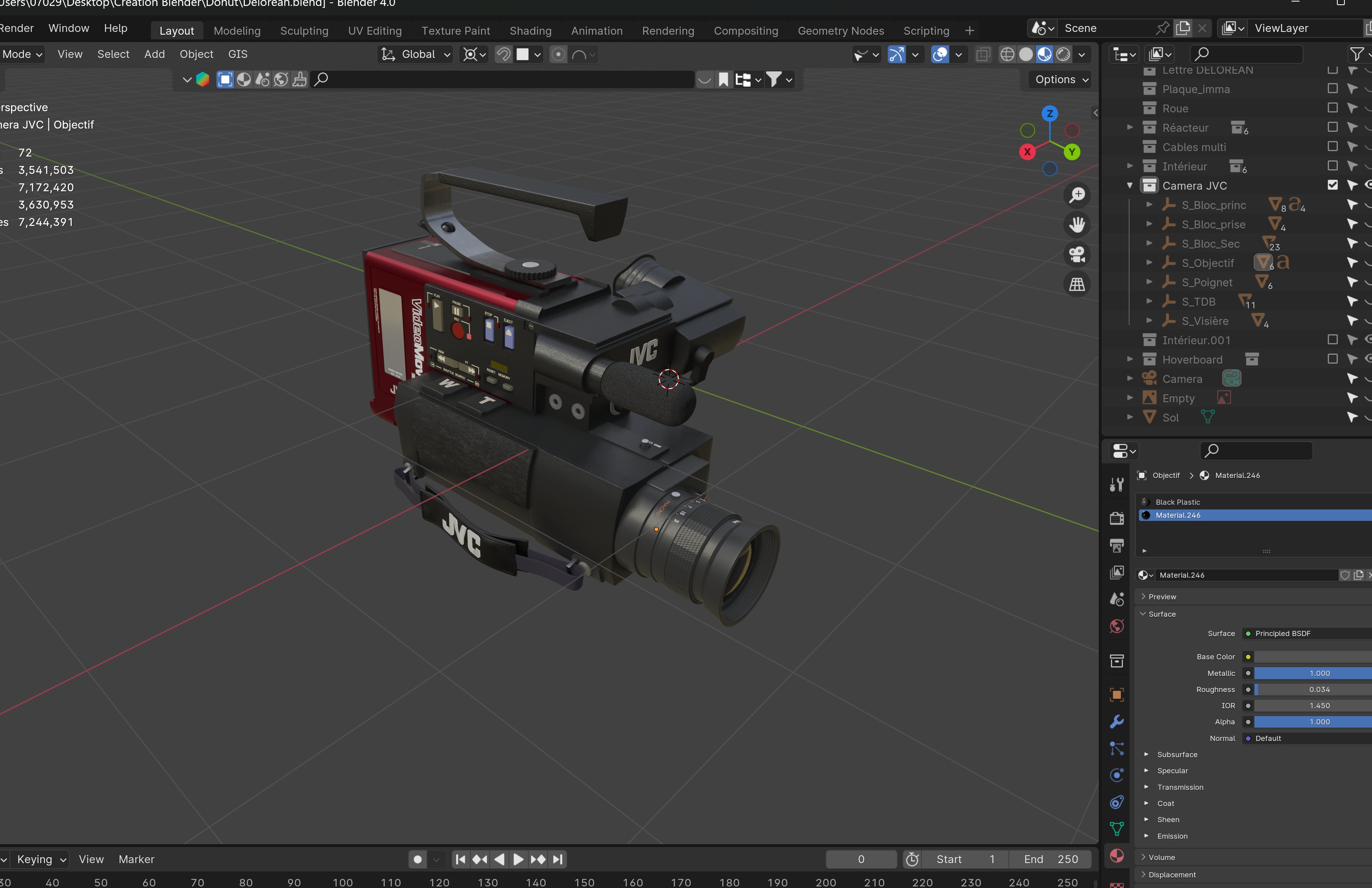
Task: Select wireframe viewport shading
Action: pyautogui.click(x=1007, y=54)
